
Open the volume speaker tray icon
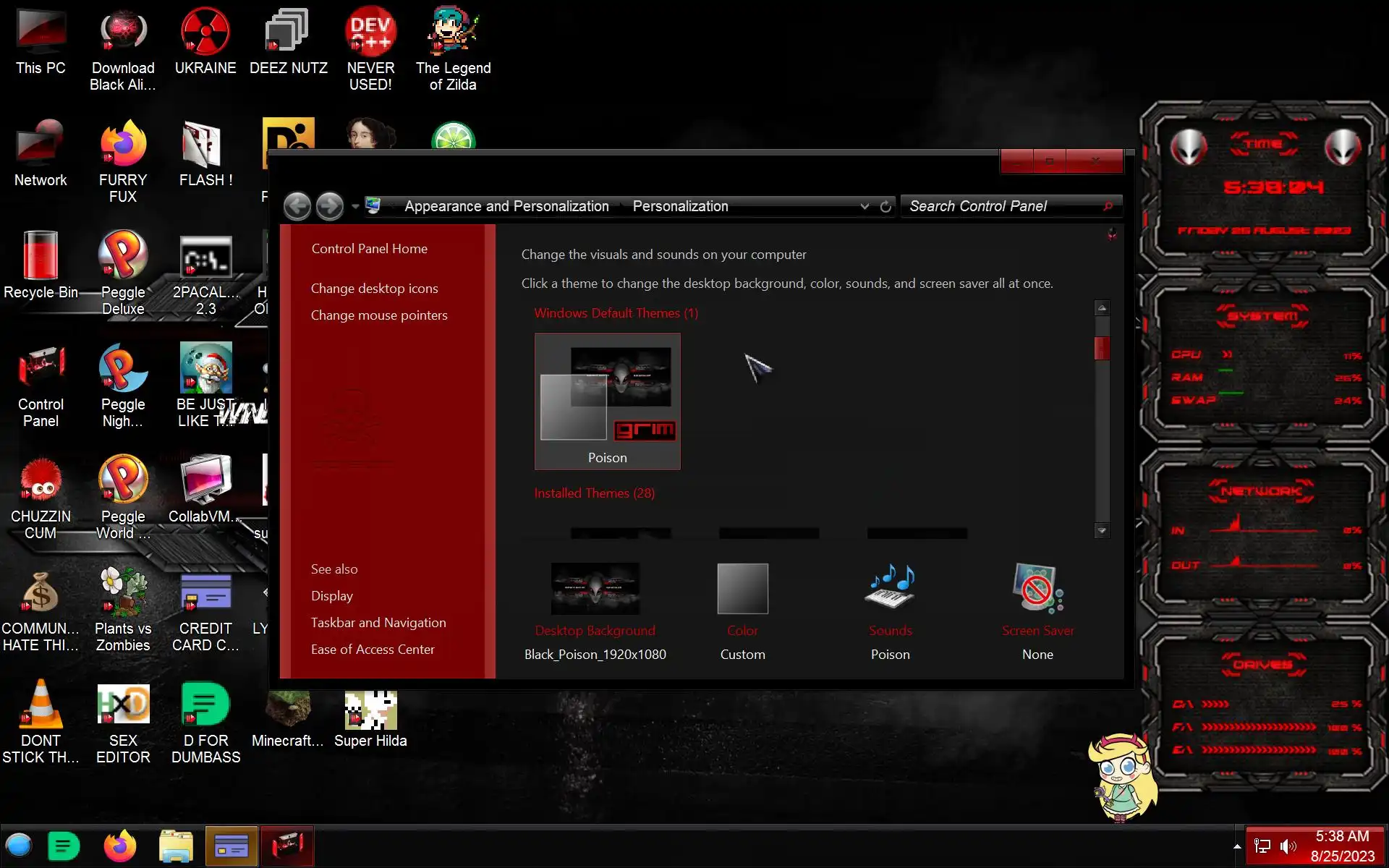1288,846
